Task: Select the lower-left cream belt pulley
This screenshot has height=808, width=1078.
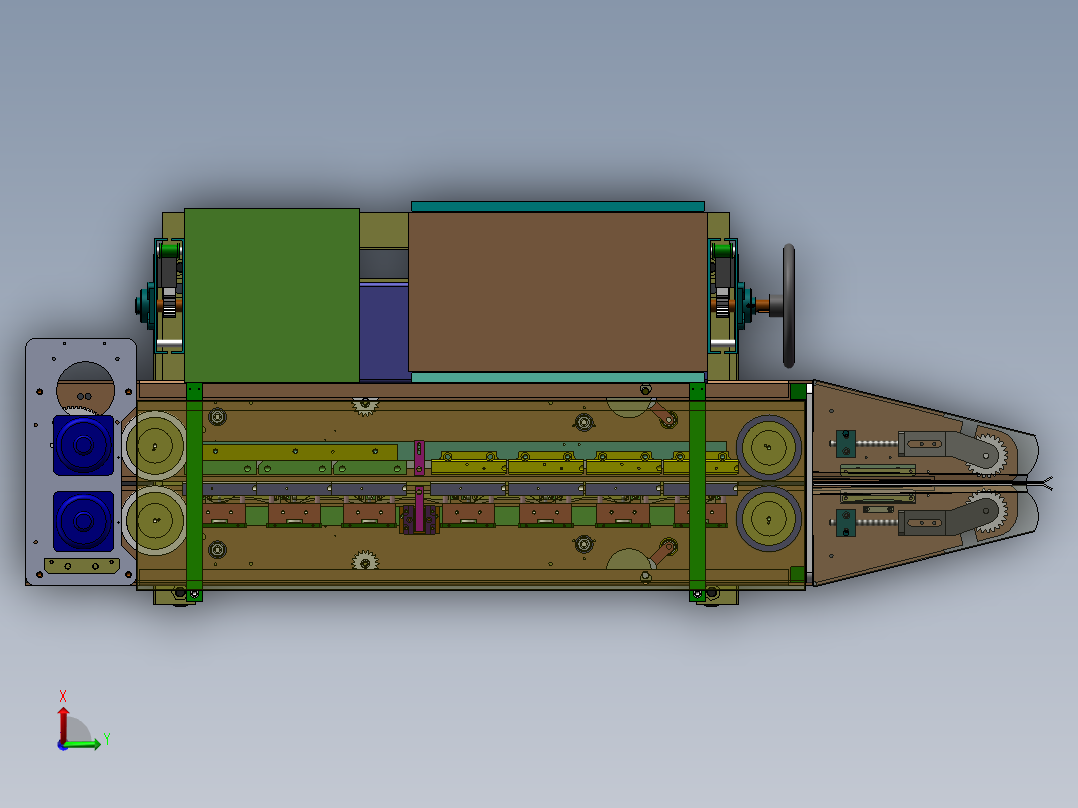Action: [154, 521]
